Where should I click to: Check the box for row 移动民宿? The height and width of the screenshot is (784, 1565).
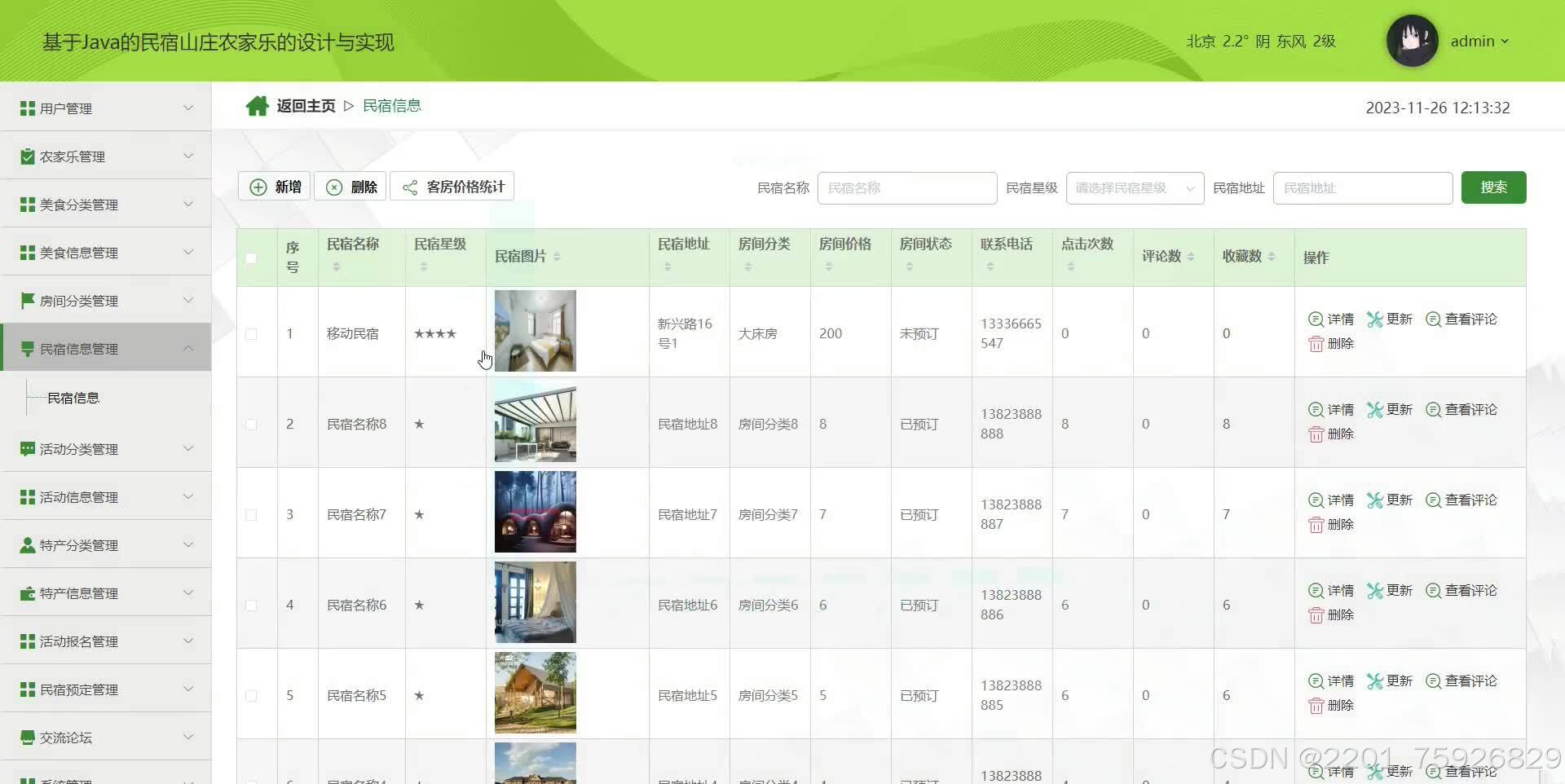pos(251,334)
